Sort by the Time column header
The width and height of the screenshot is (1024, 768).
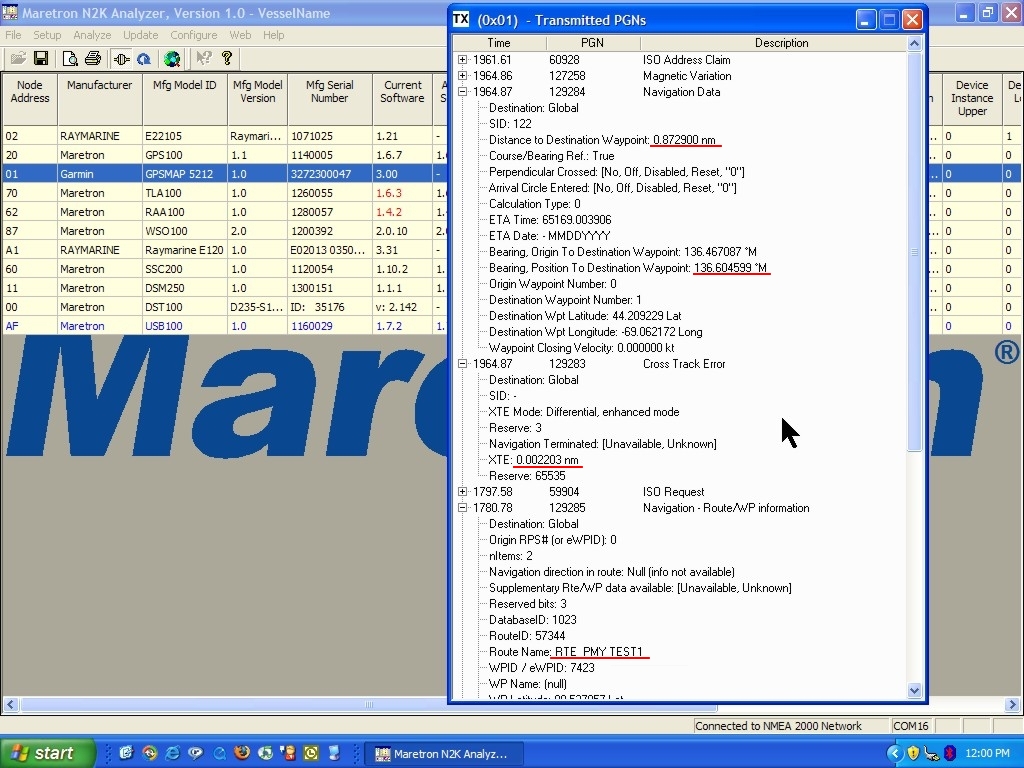coord(499,43)
